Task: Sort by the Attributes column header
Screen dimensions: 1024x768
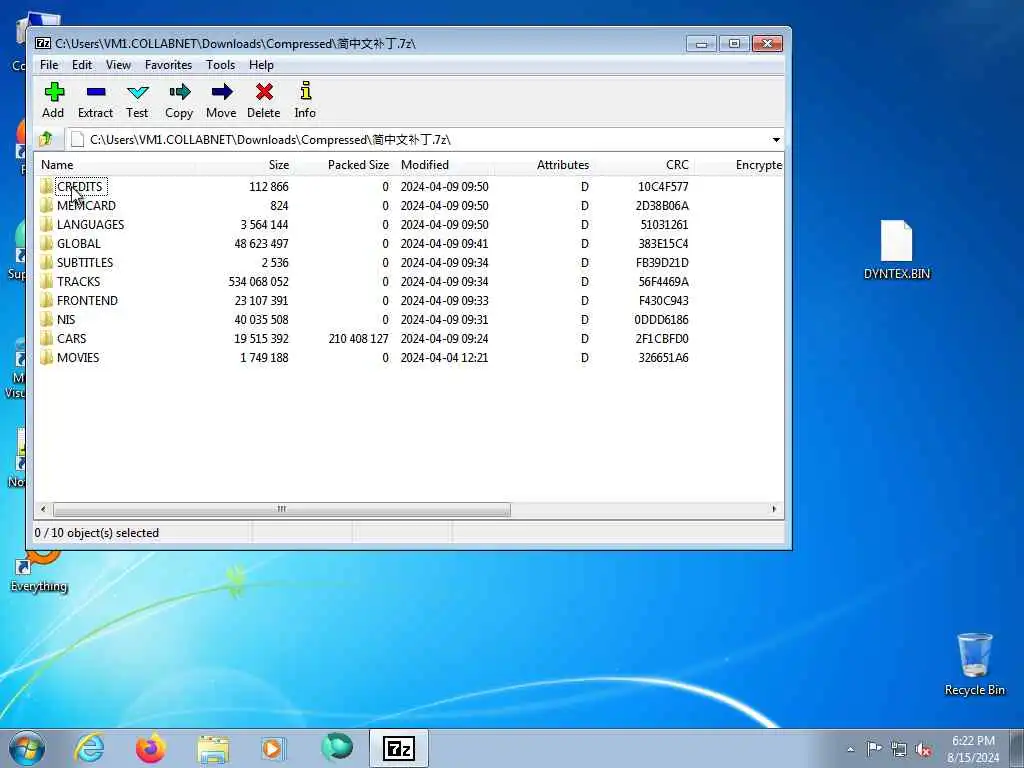Action: (x=544, y=165)
